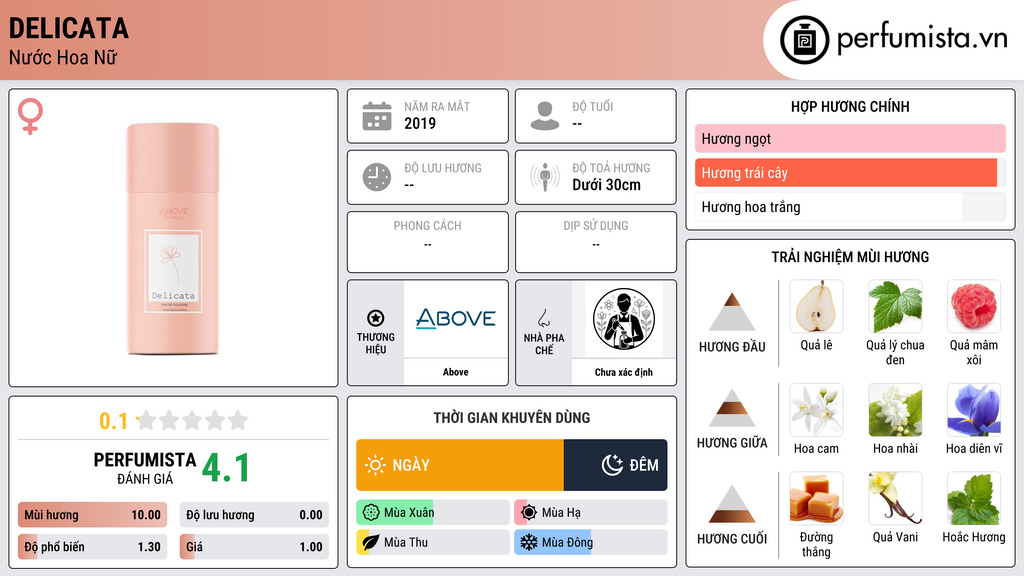Click the five-star rating row
This screenshot has height=576, width=1024.
click(x=193, y=420)
